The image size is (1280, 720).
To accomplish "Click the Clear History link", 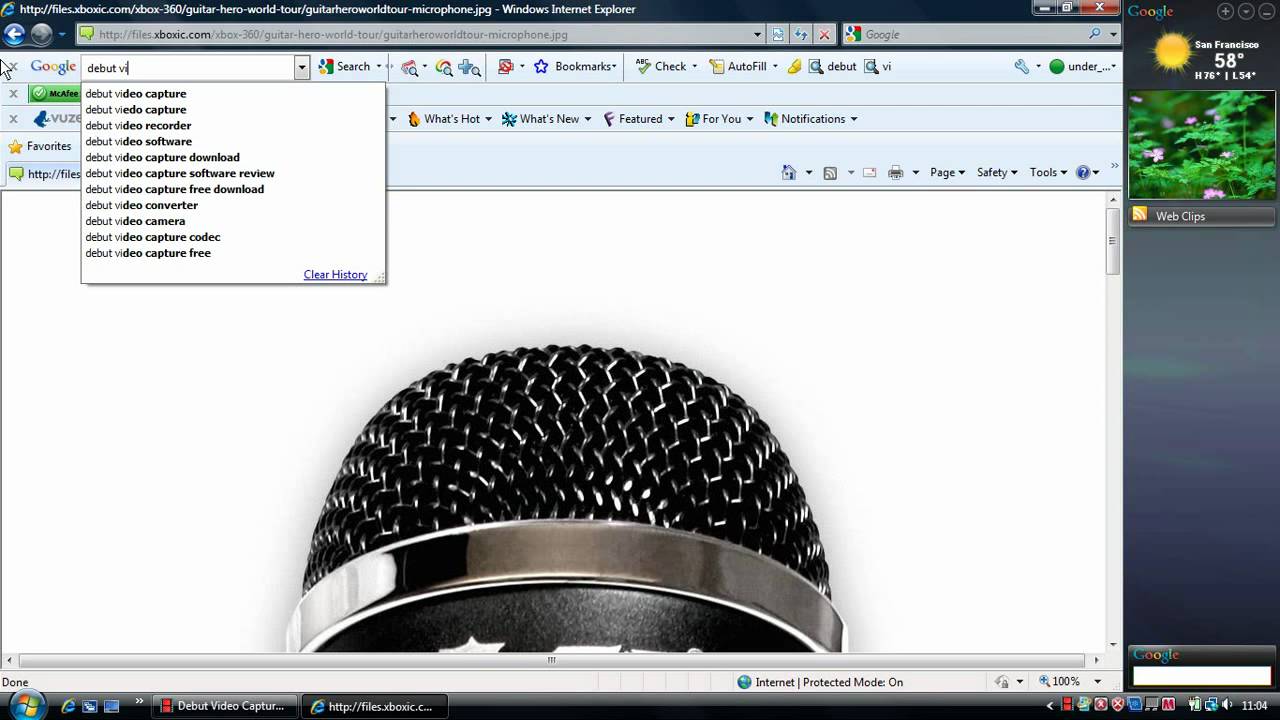I will point(335,274).
